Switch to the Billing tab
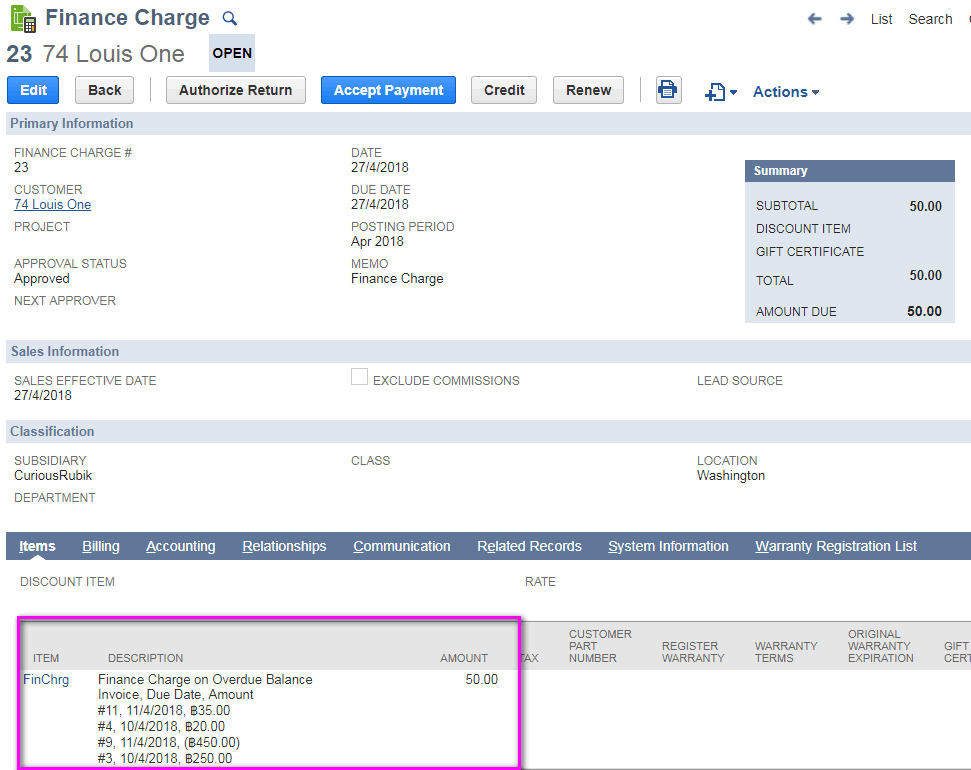 click(100, 546)
